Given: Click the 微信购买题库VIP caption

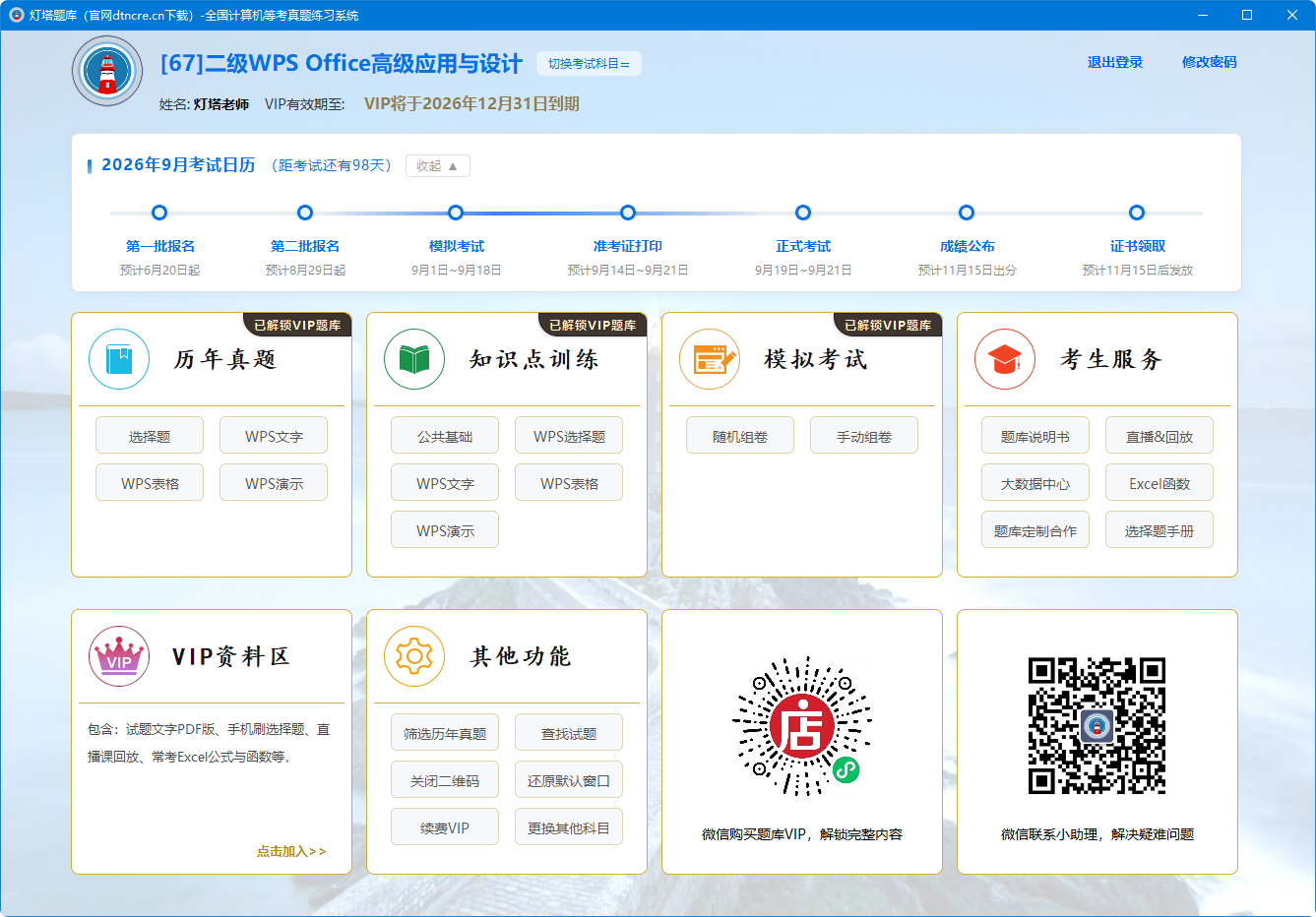Looking at the screenshot, I should [x=802, y=834].
